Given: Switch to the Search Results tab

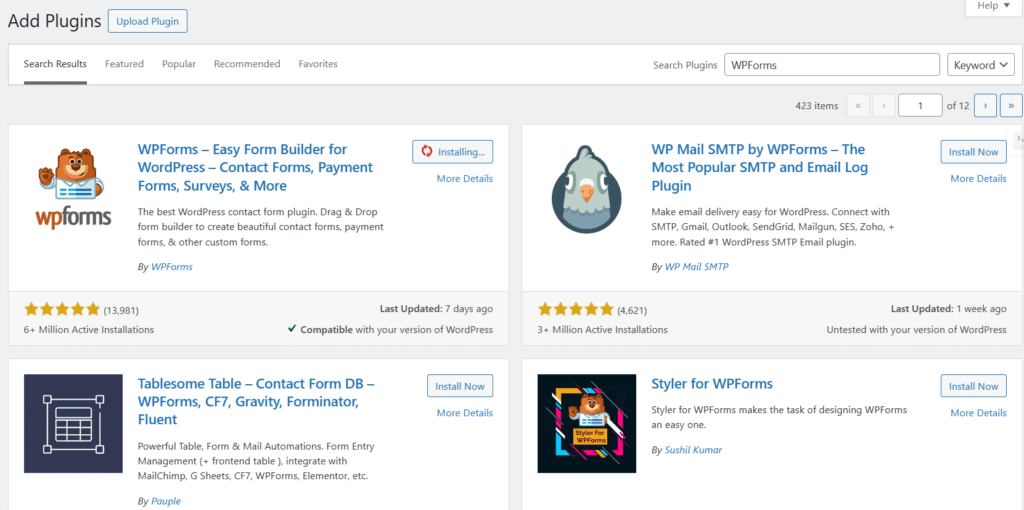Looking at the screenshot, I should [x=55, y=64].
